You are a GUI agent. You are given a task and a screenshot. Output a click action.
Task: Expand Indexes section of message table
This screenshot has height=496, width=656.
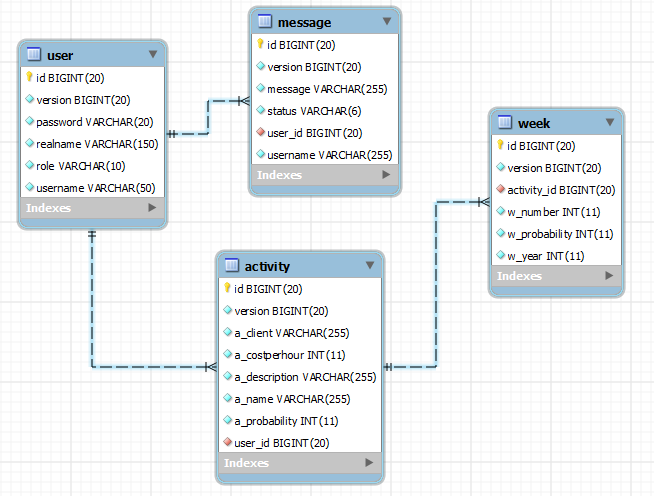click(386, 174)
